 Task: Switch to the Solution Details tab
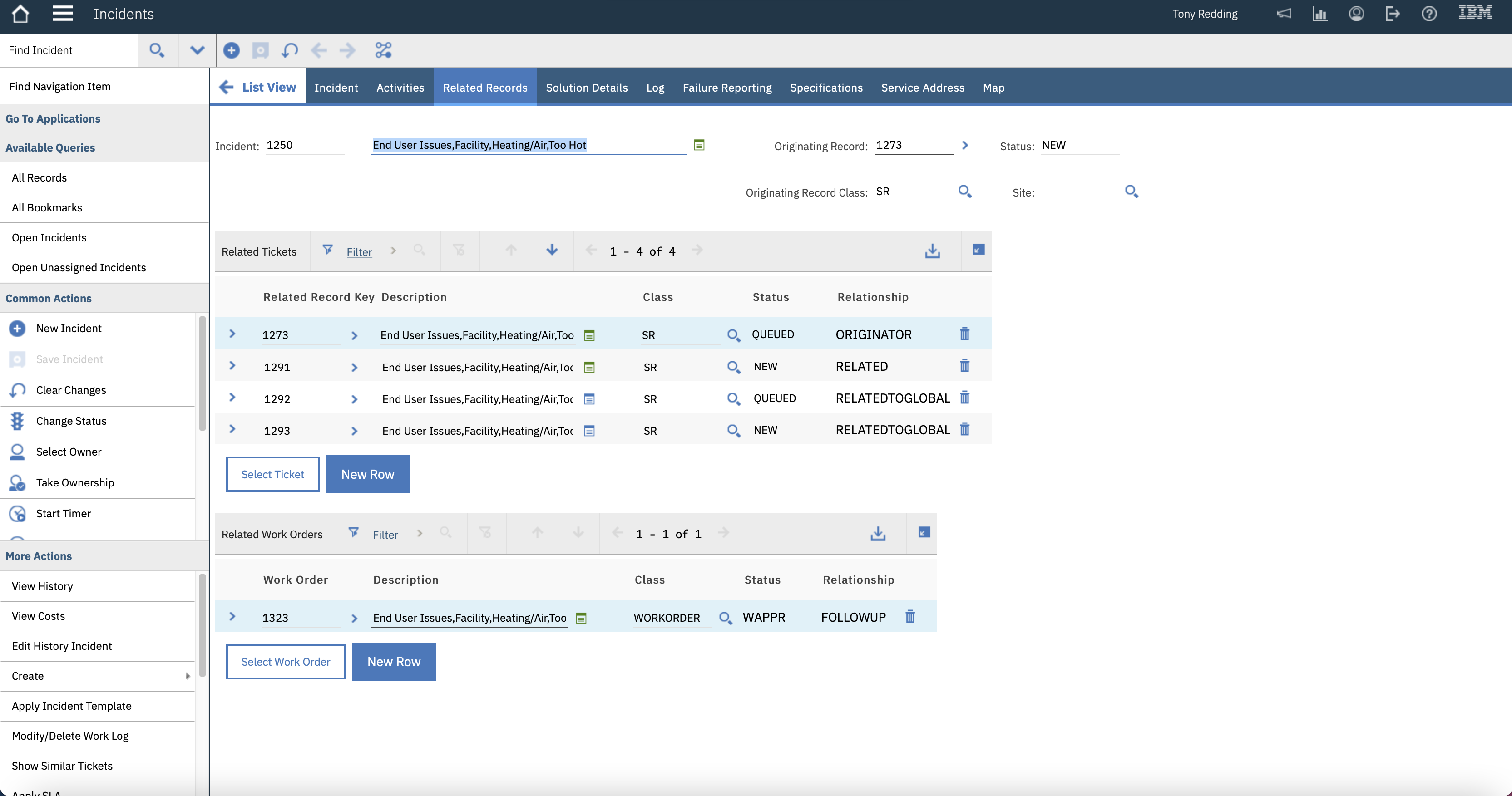(x=586, y=88)
